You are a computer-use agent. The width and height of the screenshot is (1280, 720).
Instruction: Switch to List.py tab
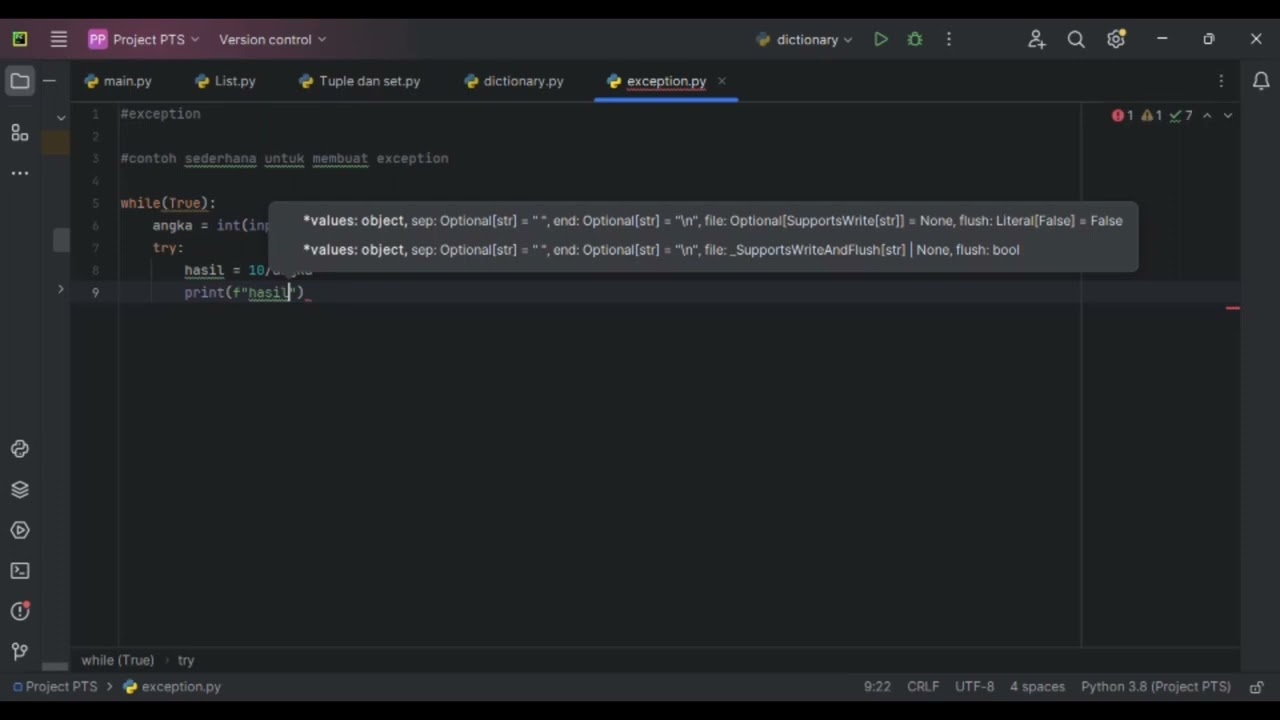[x=225, y=81]
